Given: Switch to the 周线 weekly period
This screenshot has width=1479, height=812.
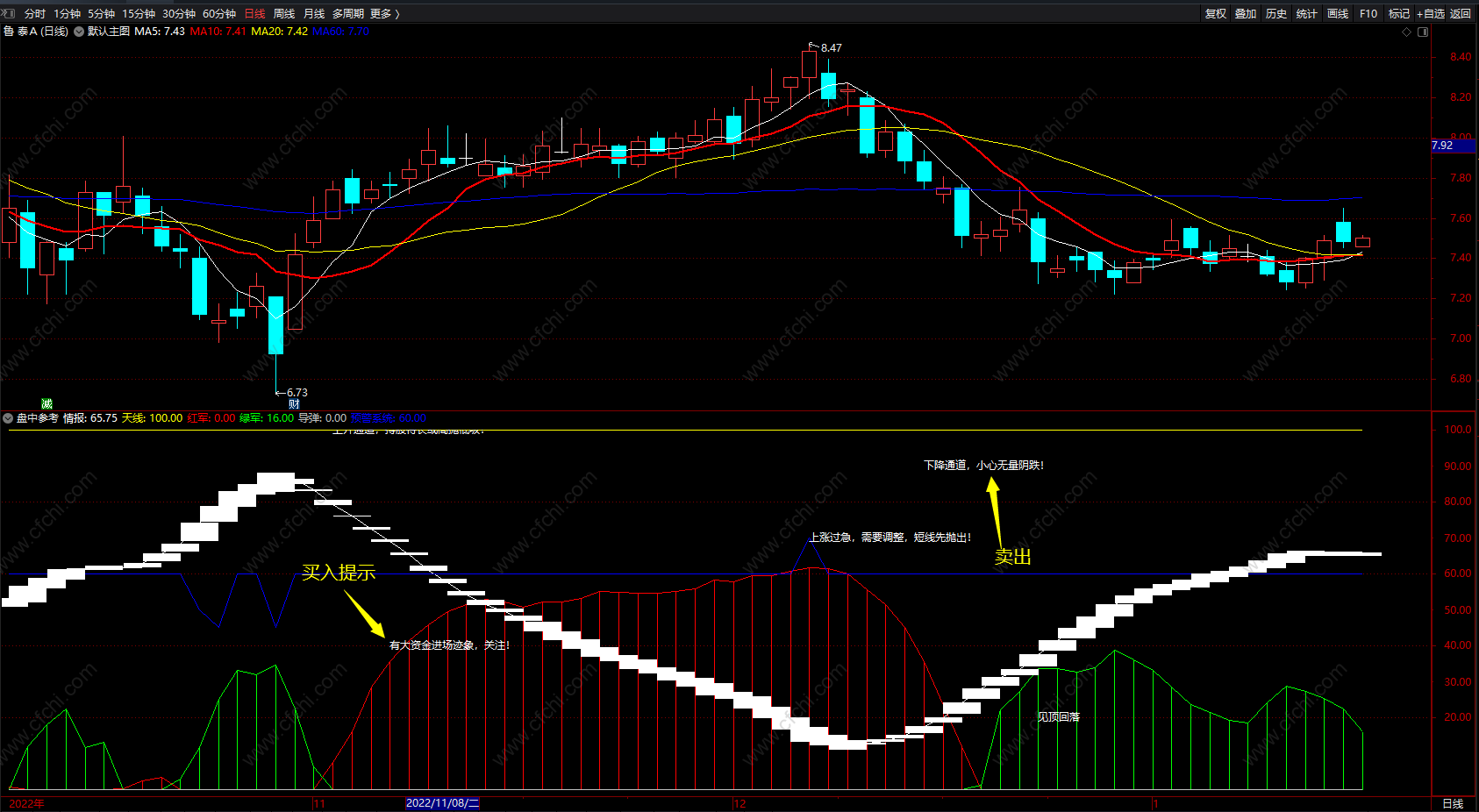Looking at the screenshot, I should coord(284,13).
